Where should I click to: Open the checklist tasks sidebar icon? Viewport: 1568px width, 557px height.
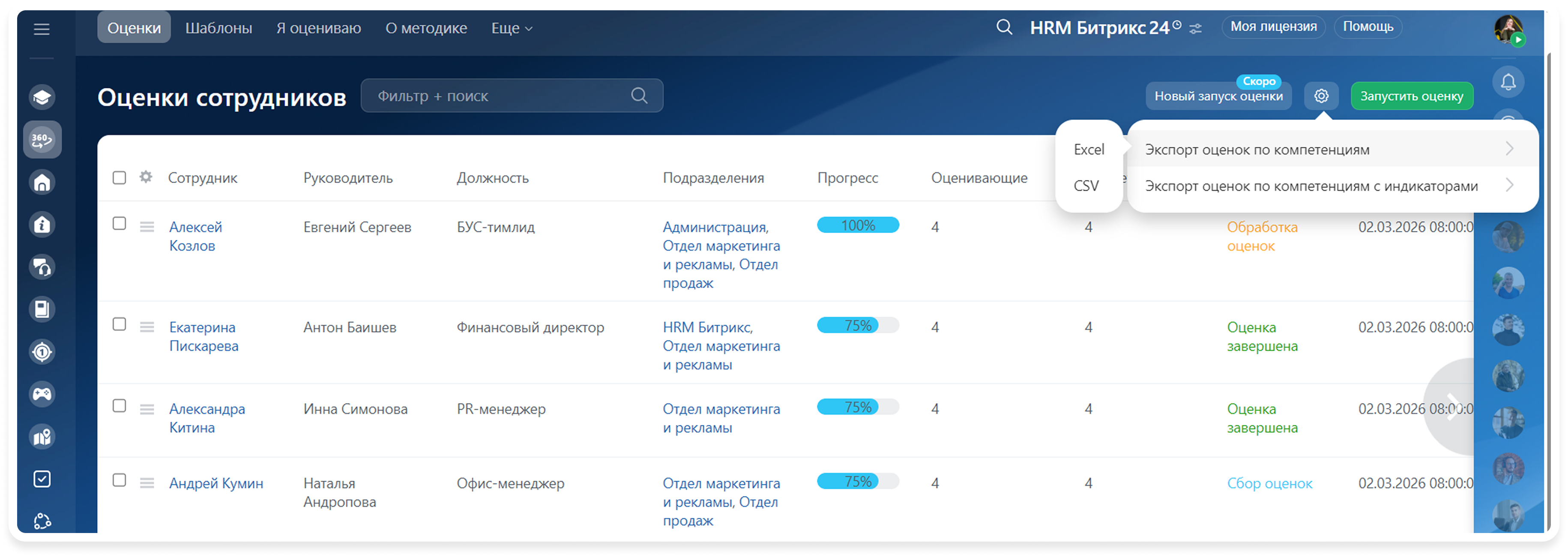click(42, 479)
